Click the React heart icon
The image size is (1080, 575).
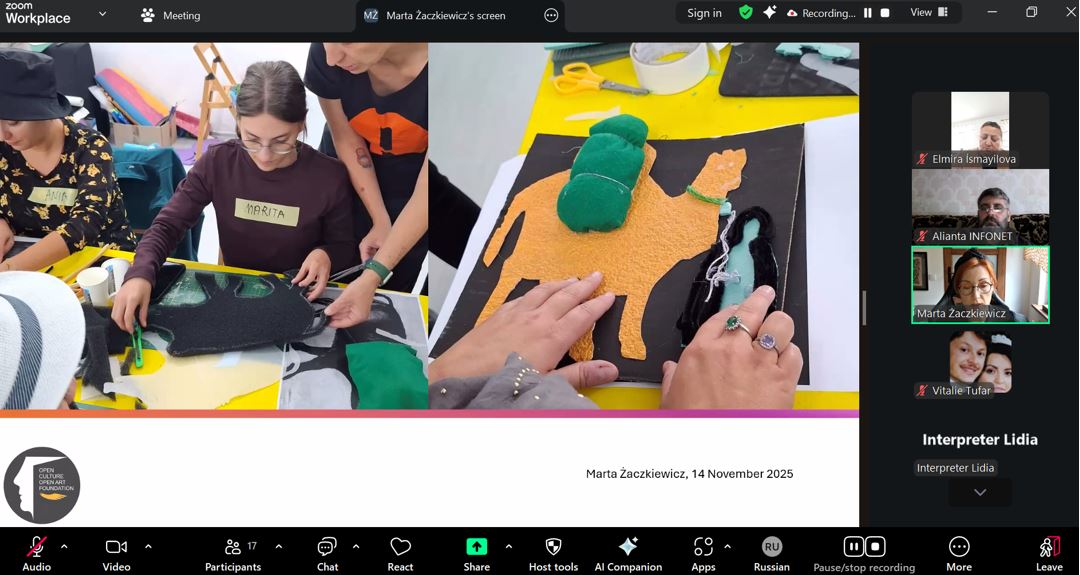pyautogui.click(x=400, y=547)
